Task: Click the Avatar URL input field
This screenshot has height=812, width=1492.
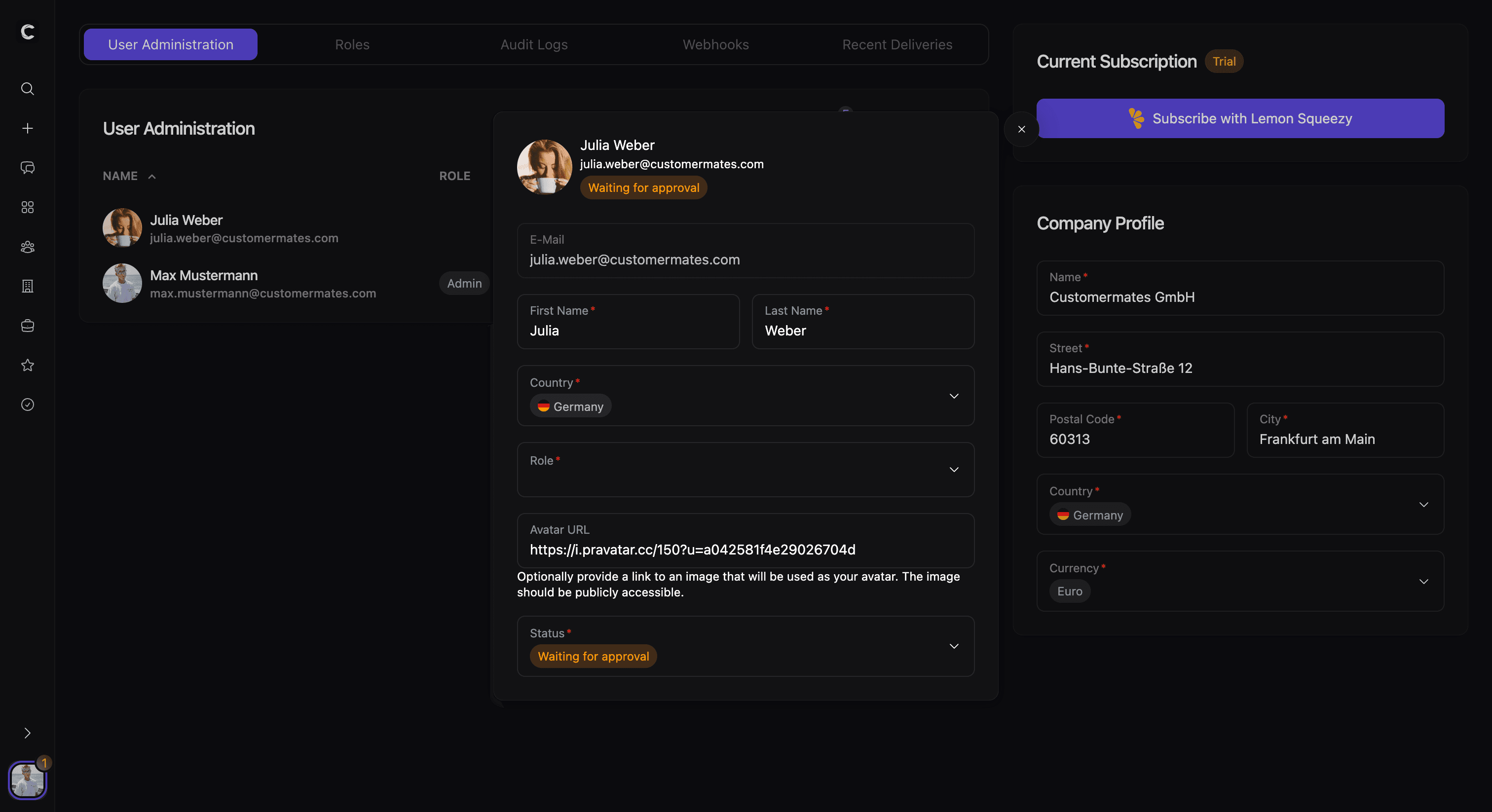Action: [x=745, y=549]
